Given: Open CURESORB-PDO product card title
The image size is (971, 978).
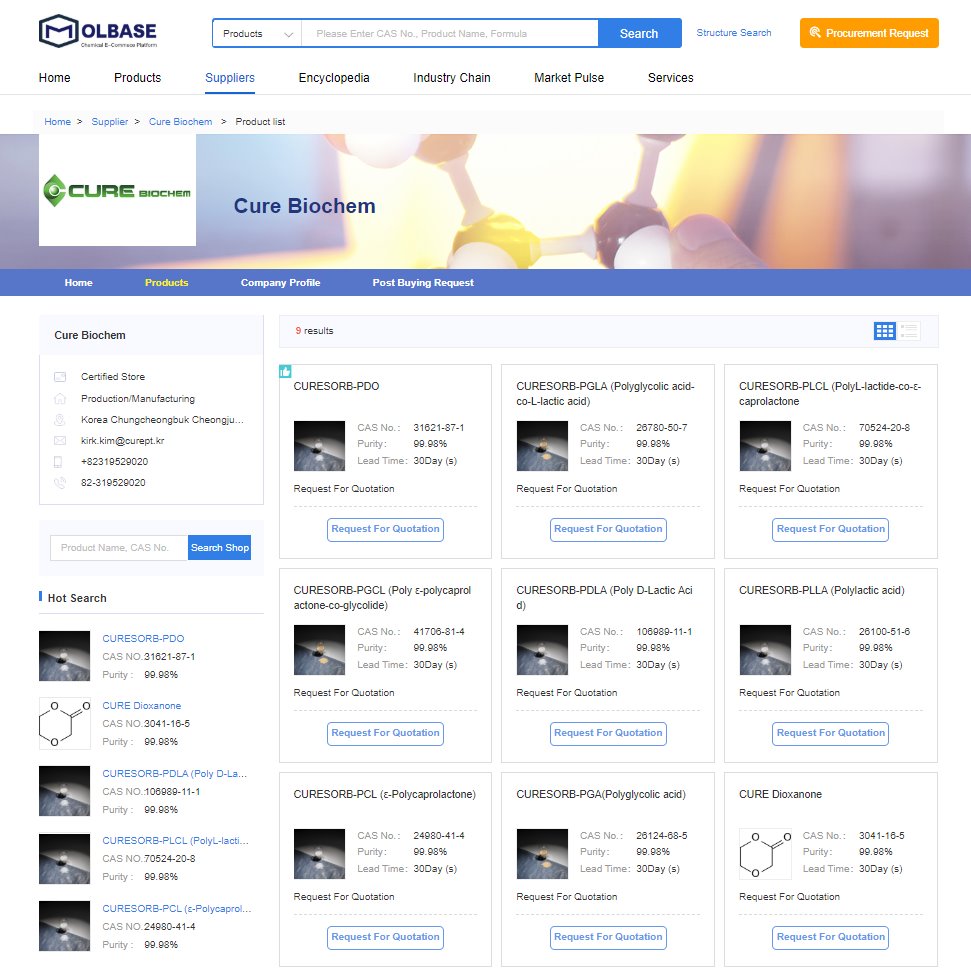Looking at the screenshot, I should coord(336,387).
